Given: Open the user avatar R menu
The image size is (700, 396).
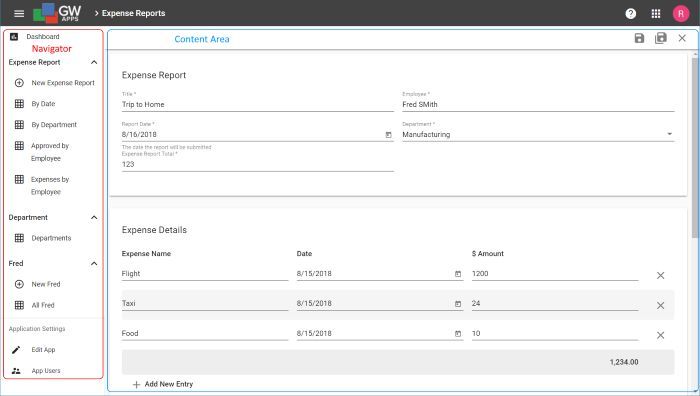Looking at the screenshot, I should pyautogui.click(x=681, y=14).
